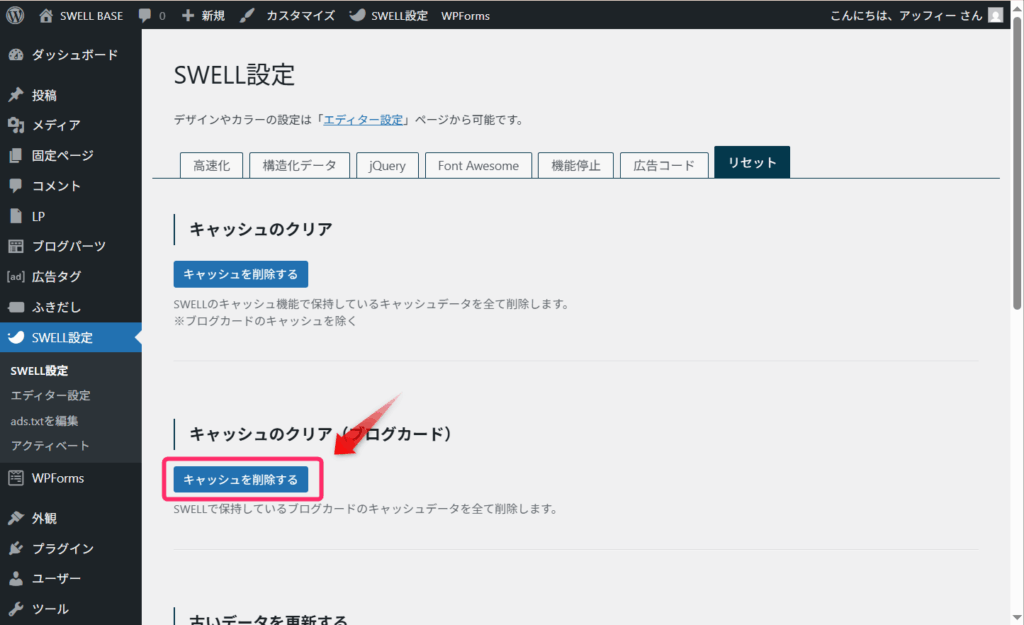This screenshot has height=625, width=1024.
Task: Click the 固定ページ menu label
Action: 63,155
